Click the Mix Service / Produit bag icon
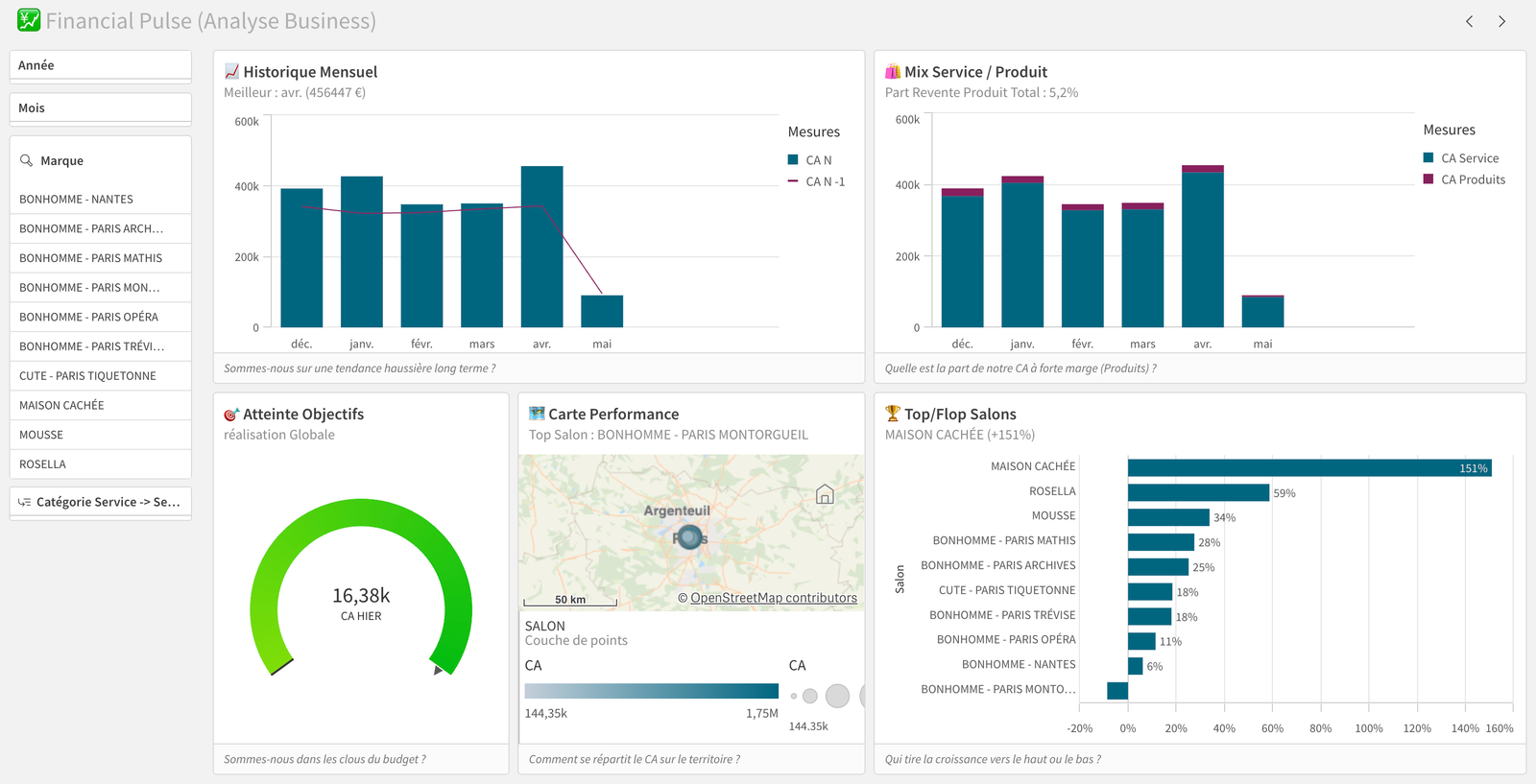 pyautogui.click(x=893, y=72)
